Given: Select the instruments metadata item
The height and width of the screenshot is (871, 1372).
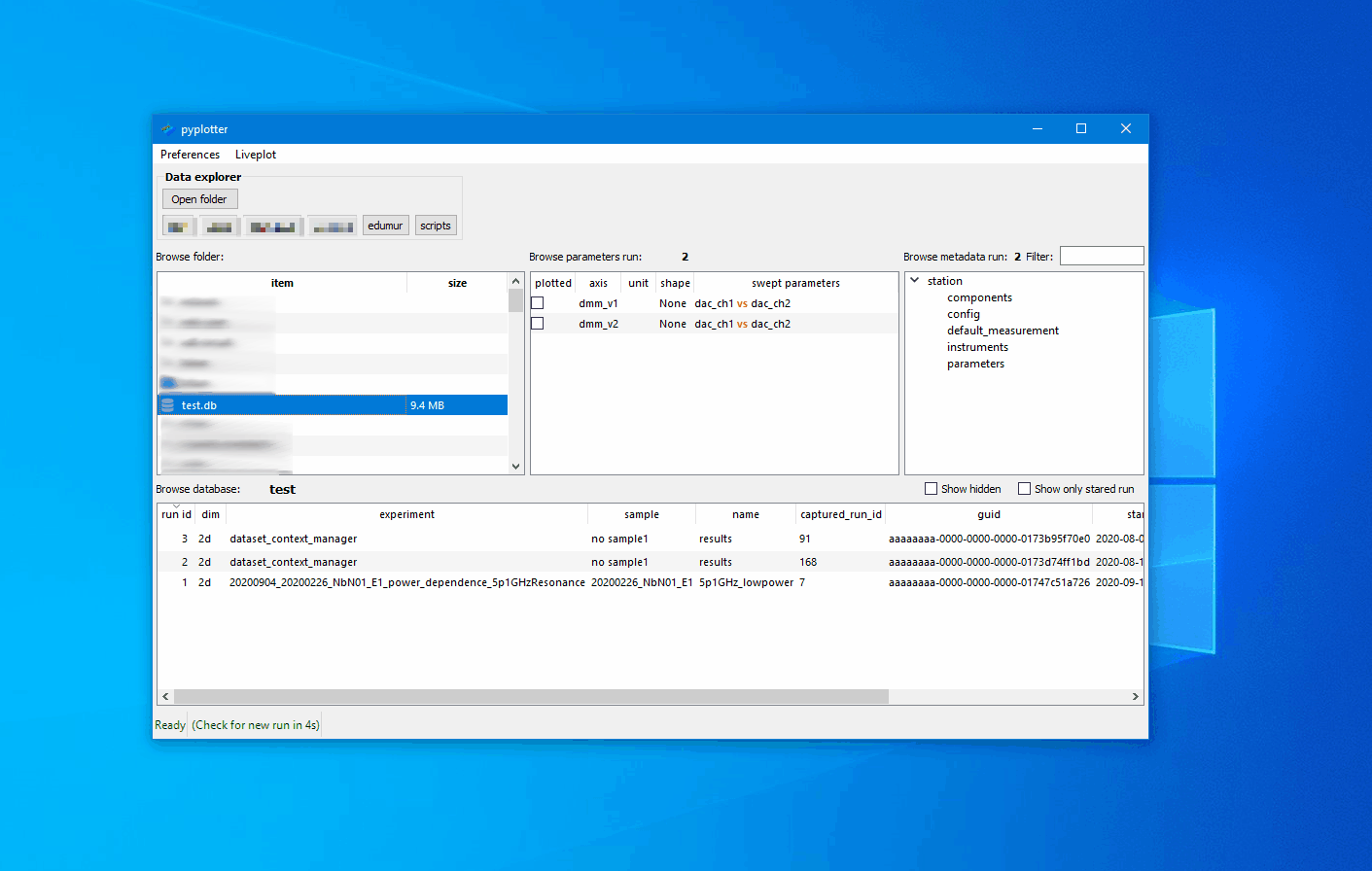Looking at the screenshot, I should pos(977,347).
